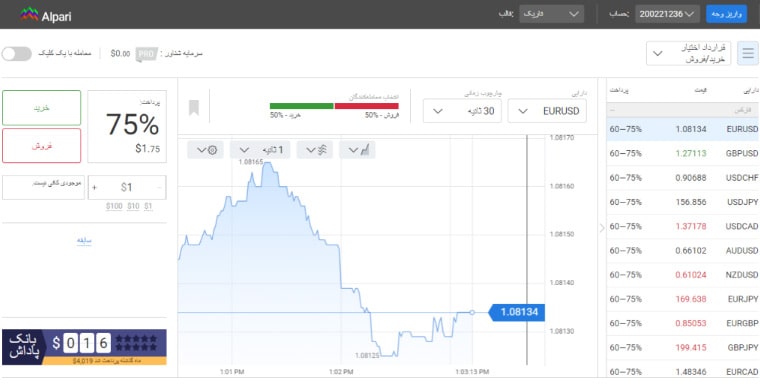Click the $1 amount input field
The width and height of the screenshot is (760, 388).
pyautogui.click(x=127, y=187)
